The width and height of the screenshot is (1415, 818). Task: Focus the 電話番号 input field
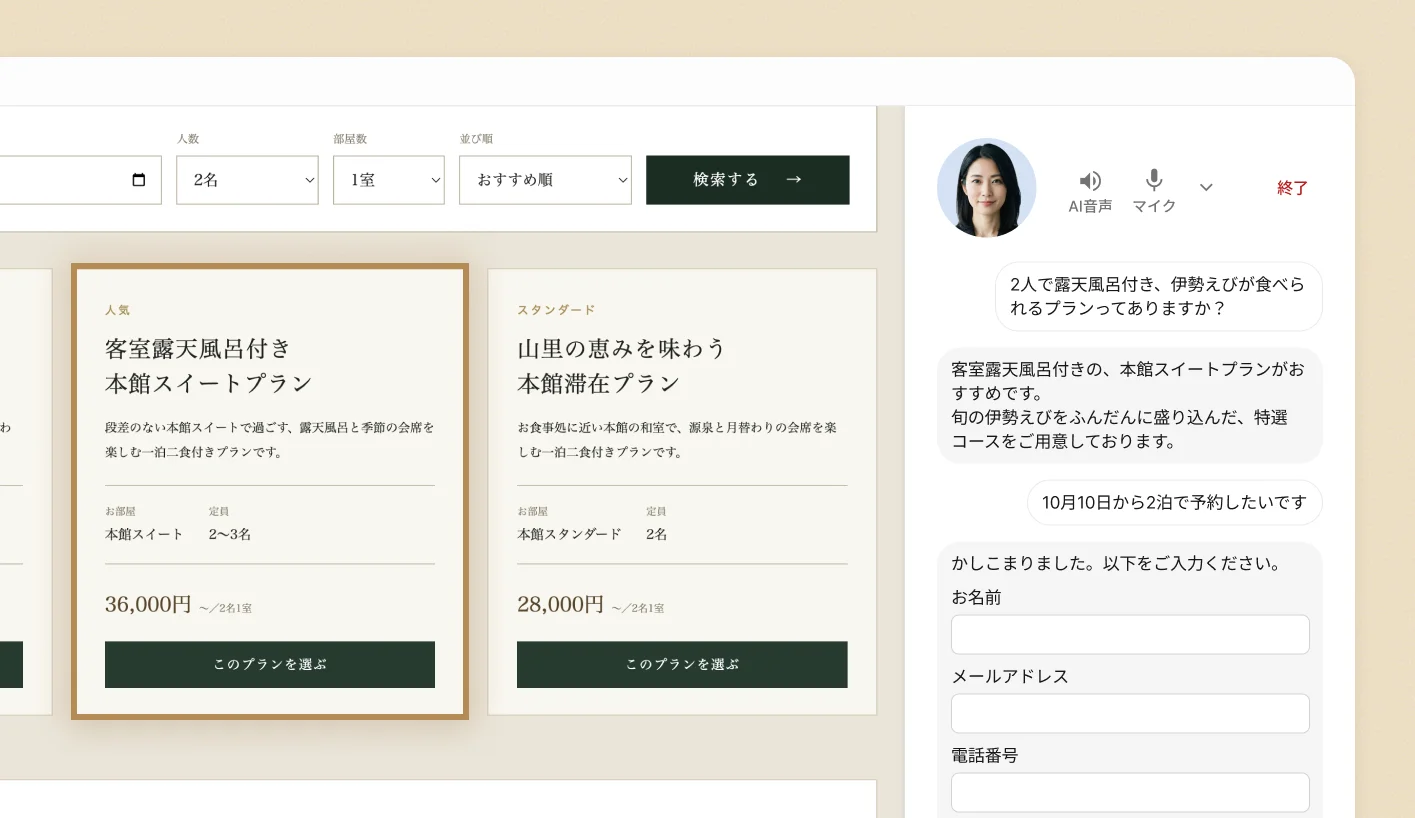click(1130, 793)
